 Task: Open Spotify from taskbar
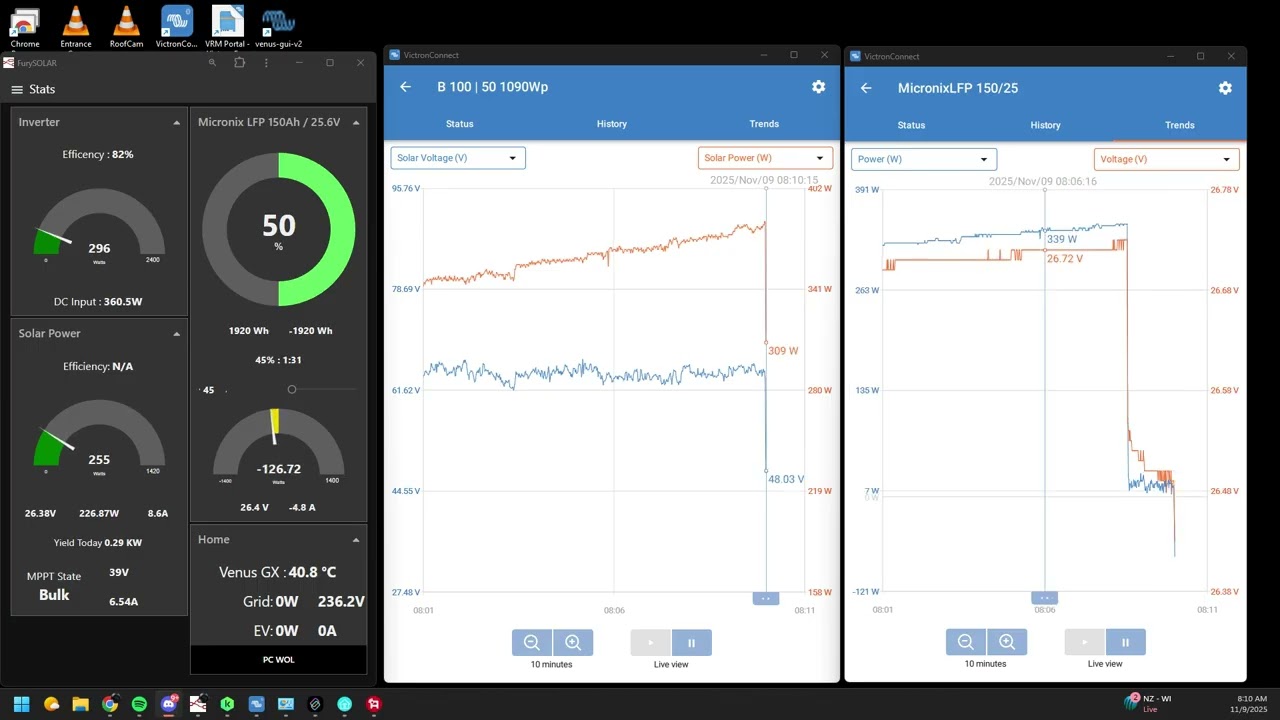point(139,704)
